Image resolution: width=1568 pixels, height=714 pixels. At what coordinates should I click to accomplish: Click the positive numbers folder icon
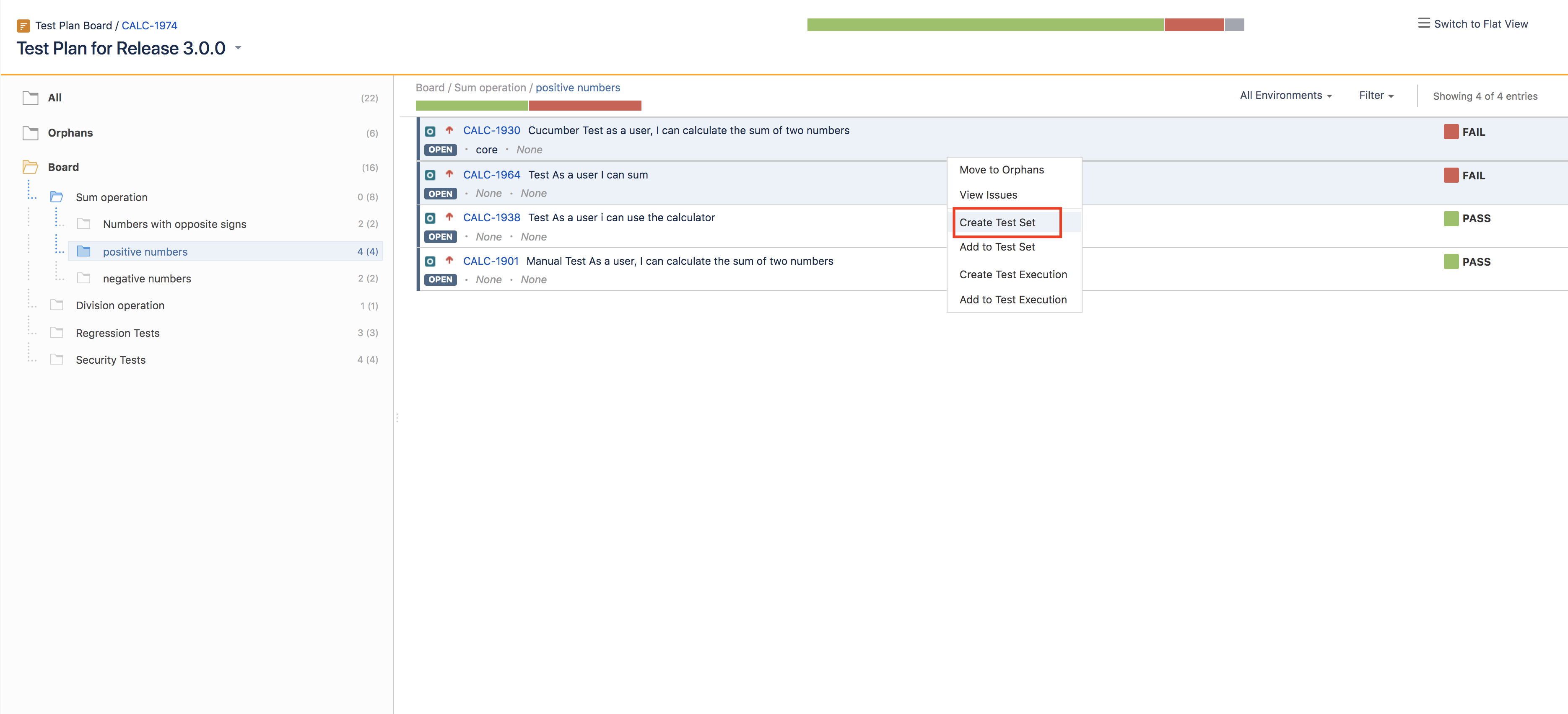[x=84, y=251]
